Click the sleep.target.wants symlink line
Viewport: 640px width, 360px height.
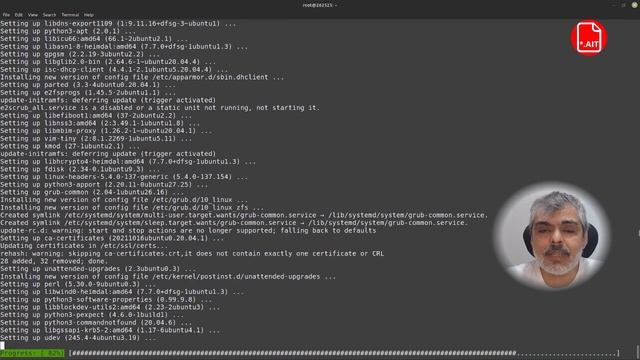[x=234, y=223]
